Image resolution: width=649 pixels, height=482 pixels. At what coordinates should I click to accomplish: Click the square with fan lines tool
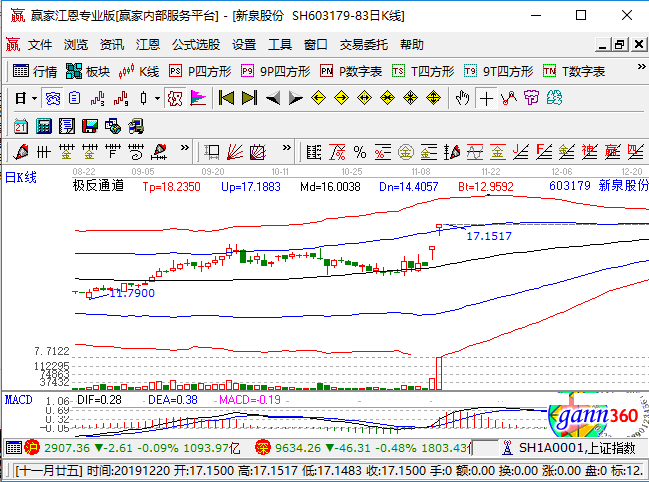[x=257, y=152]
